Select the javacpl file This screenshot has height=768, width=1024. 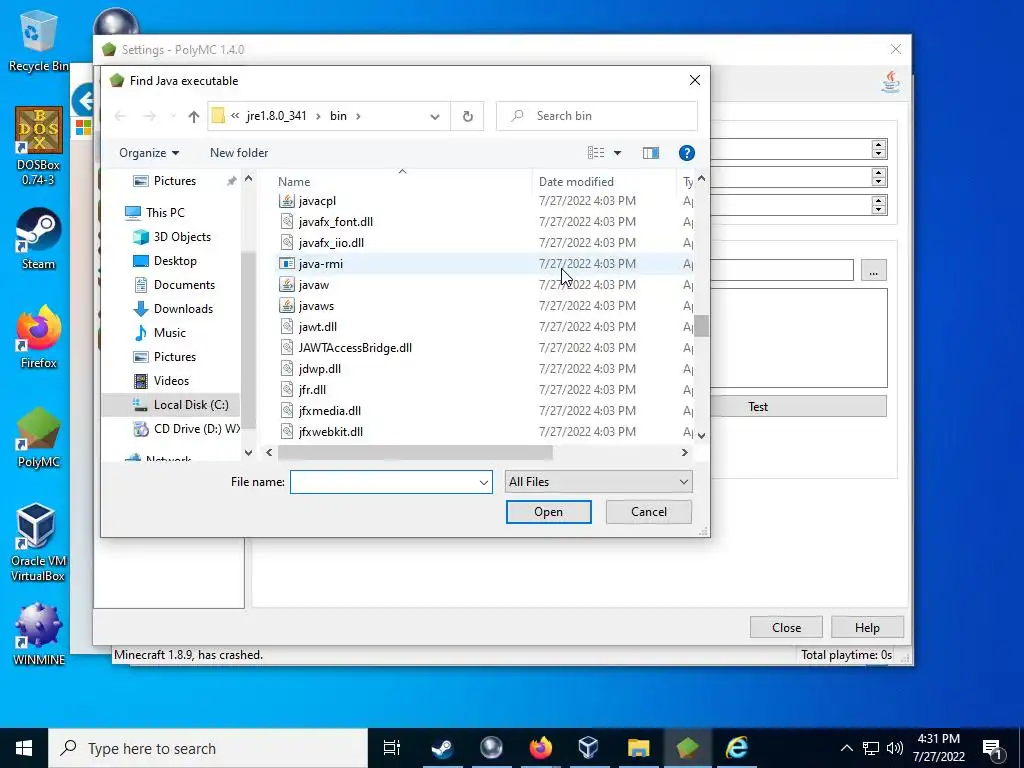click(317, 200)
